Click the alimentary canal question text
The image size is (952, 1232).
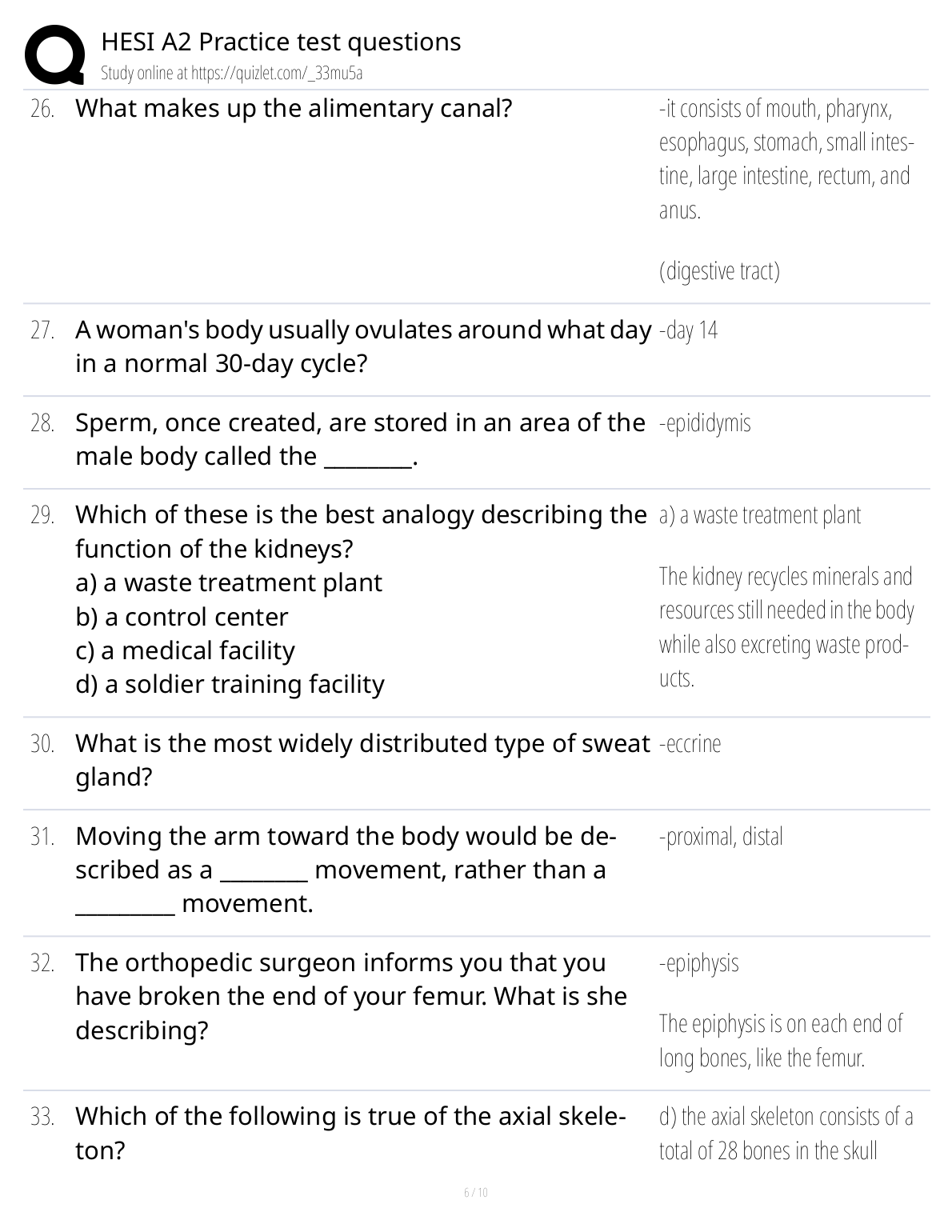click(294, 108)
